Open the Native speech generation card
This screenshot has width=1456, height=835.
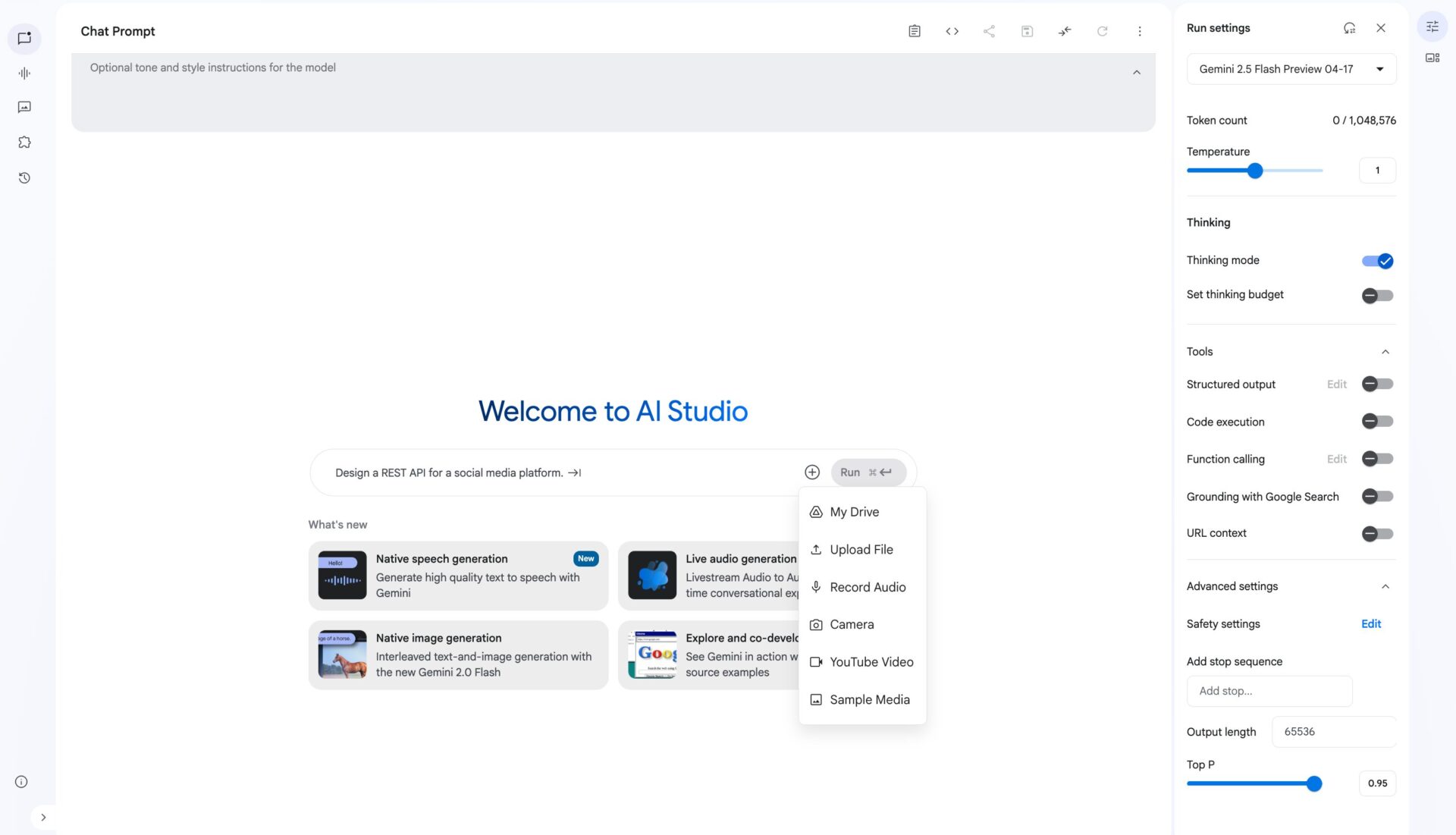pyautogui.click(x=458, y=576)
